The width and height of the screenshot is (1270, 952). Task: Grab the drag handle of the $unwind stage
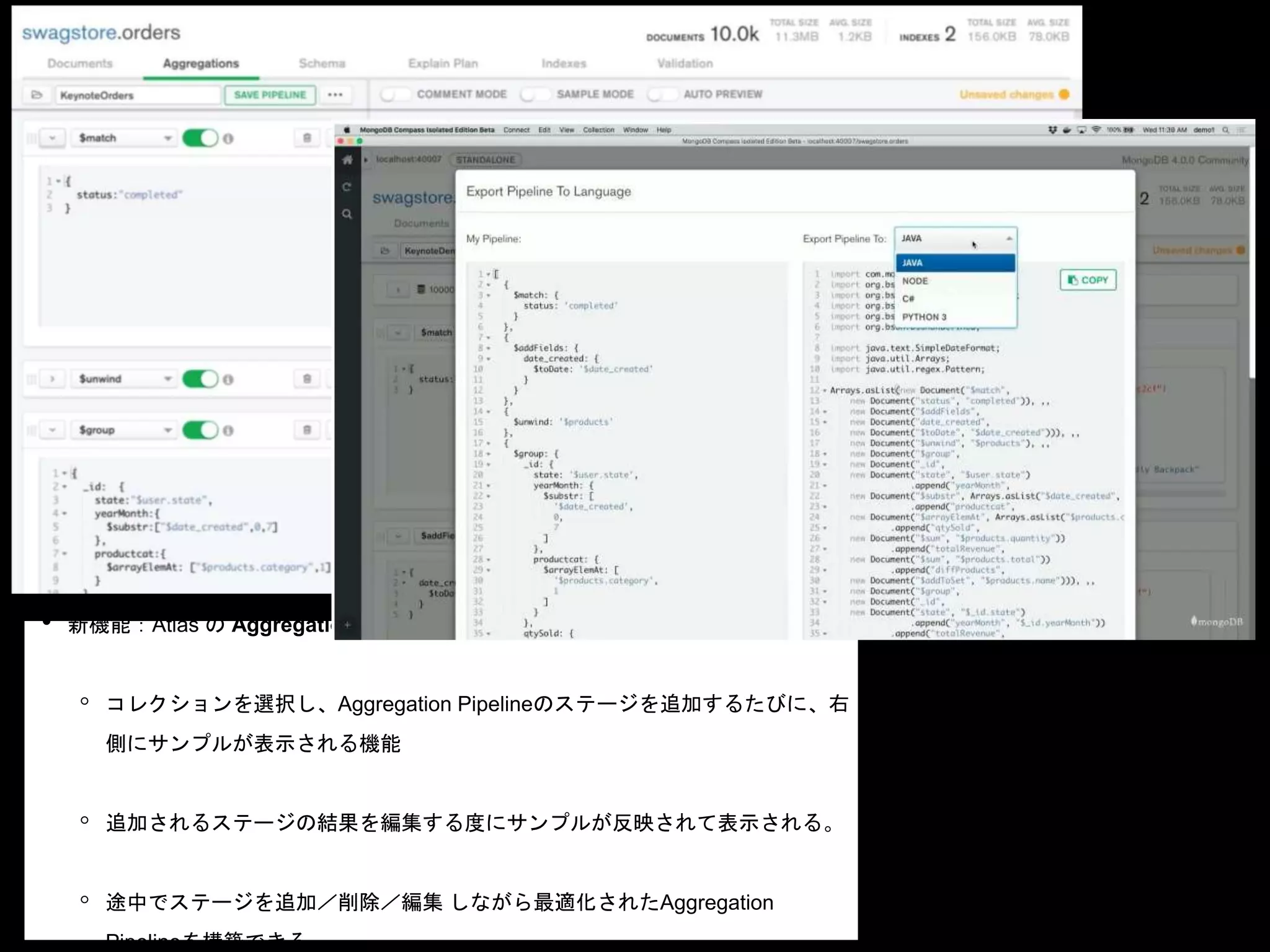coord(30,379)
